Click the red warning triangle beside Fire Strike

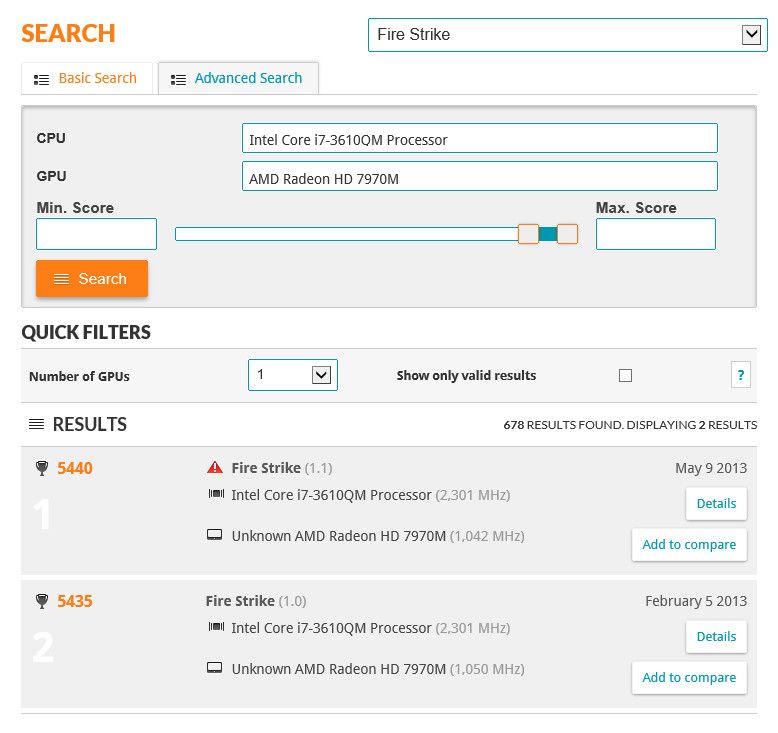pos(215,467)
